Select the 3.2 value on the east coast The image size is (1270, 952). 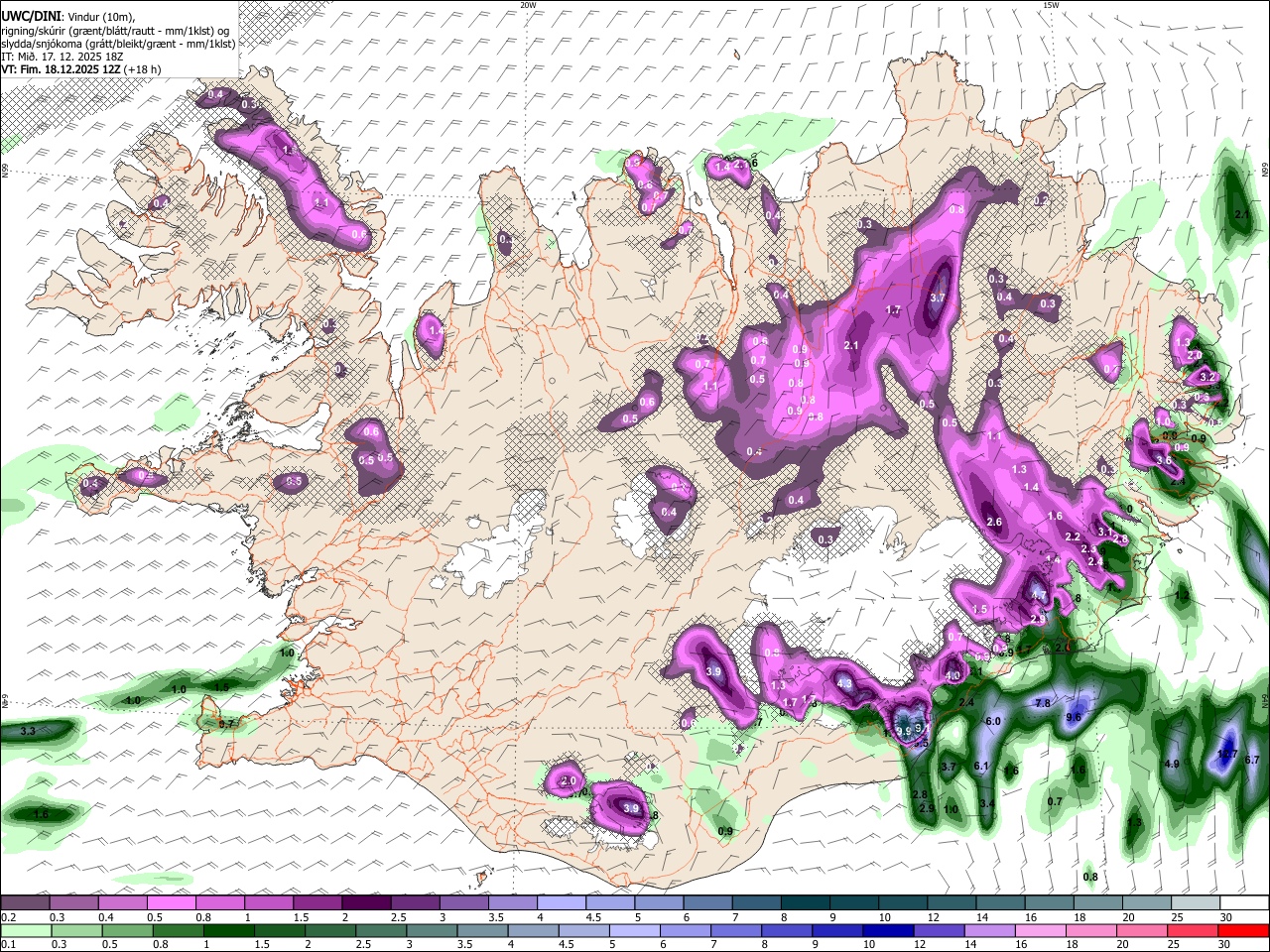click(1207, 378)
